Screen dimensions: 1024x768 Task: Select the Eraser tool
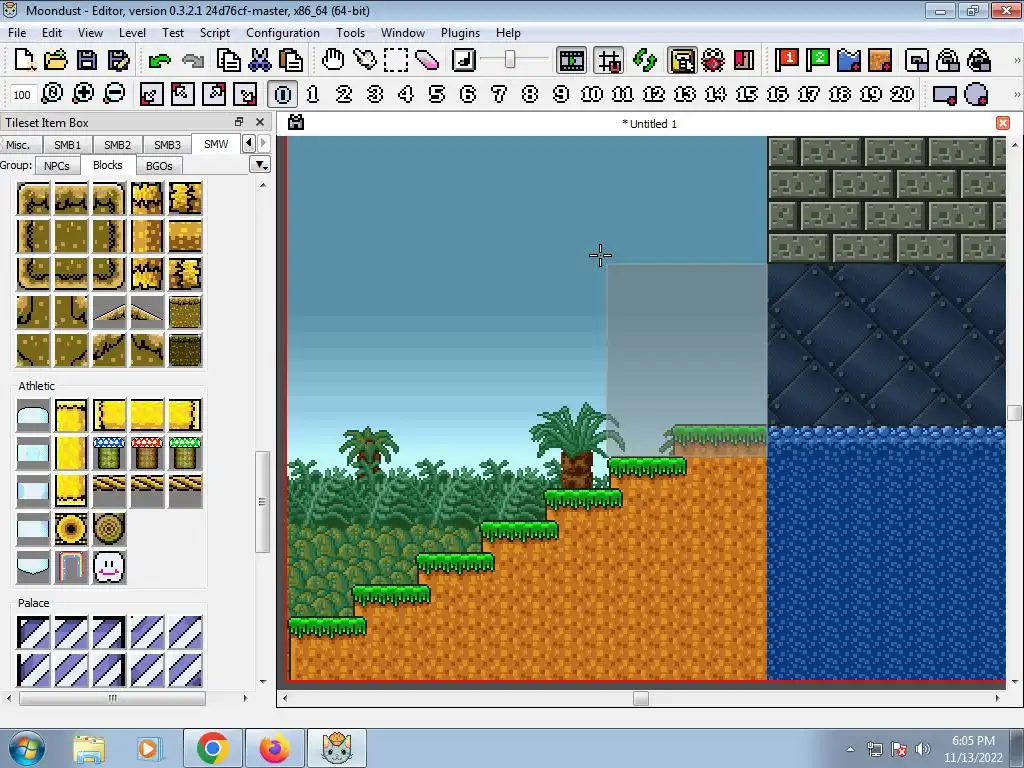[427, 61]
